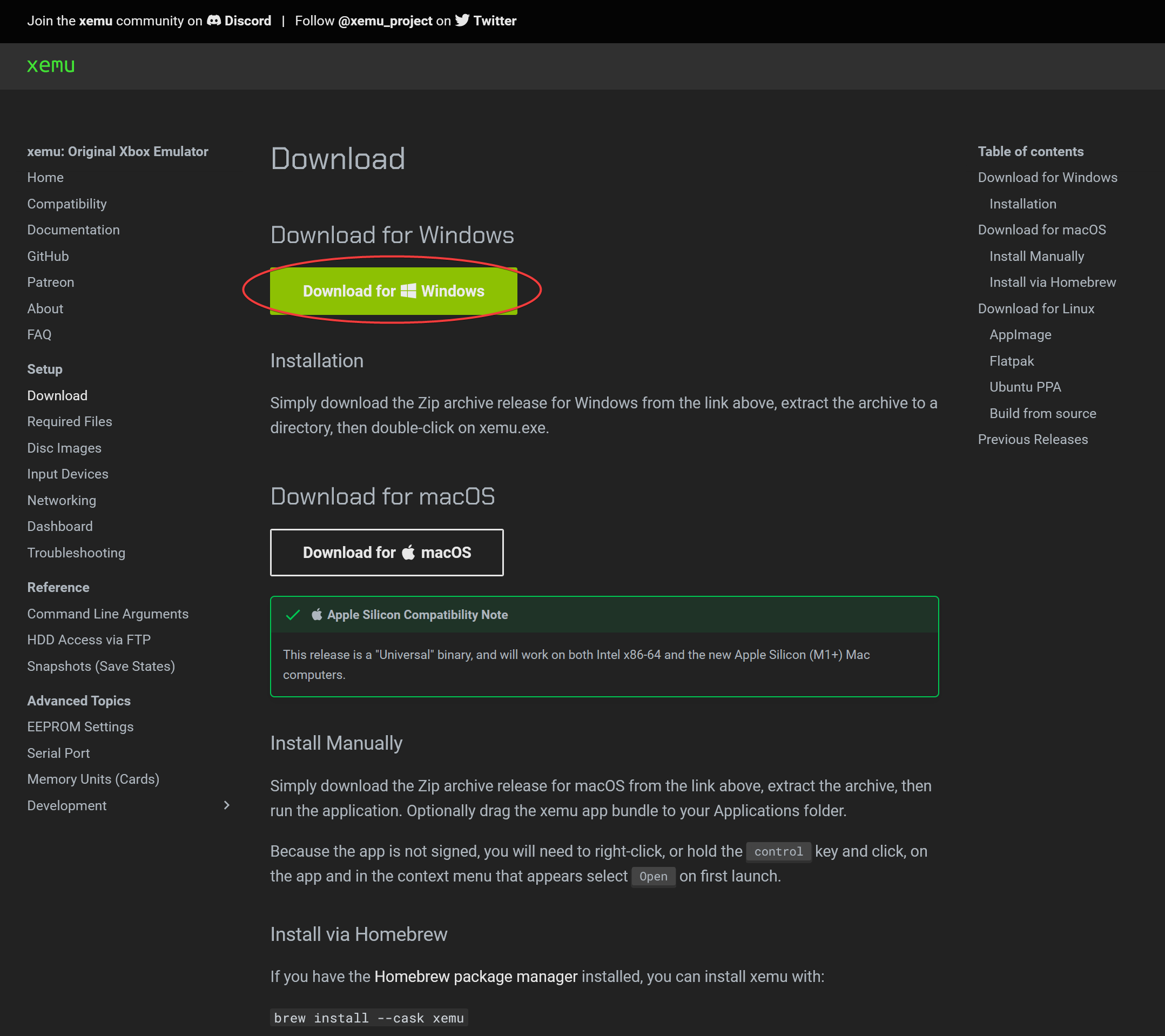The height and width of the screenshot is (1036, 1165).
Task: Expand the Development section in the sidebar
Action: [x=226, y=805]
